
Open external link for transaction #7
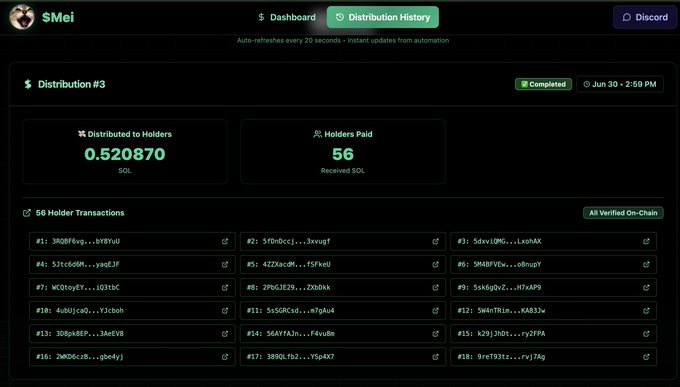[x=225, y=287]
